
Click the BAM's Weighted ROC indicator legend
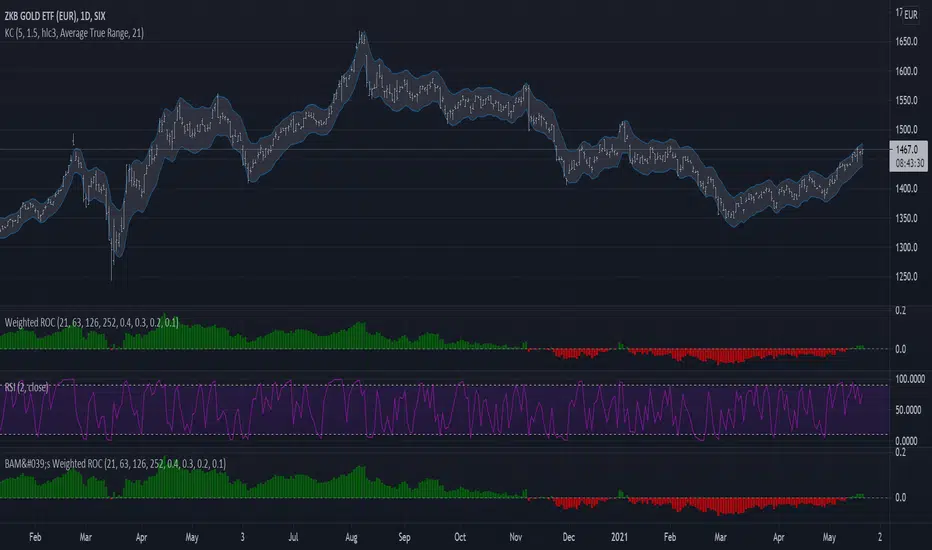point(115,464)
